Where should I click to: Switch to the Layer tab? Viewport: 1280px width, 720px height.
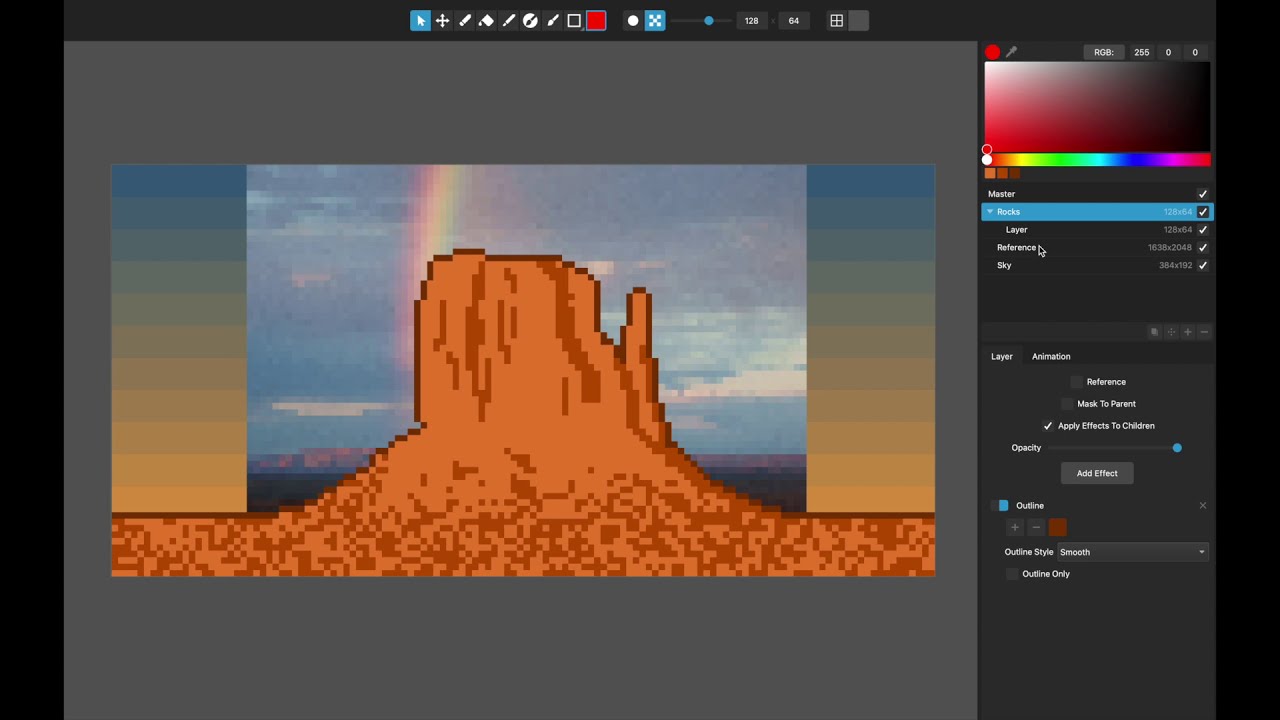click(1001, 357)
